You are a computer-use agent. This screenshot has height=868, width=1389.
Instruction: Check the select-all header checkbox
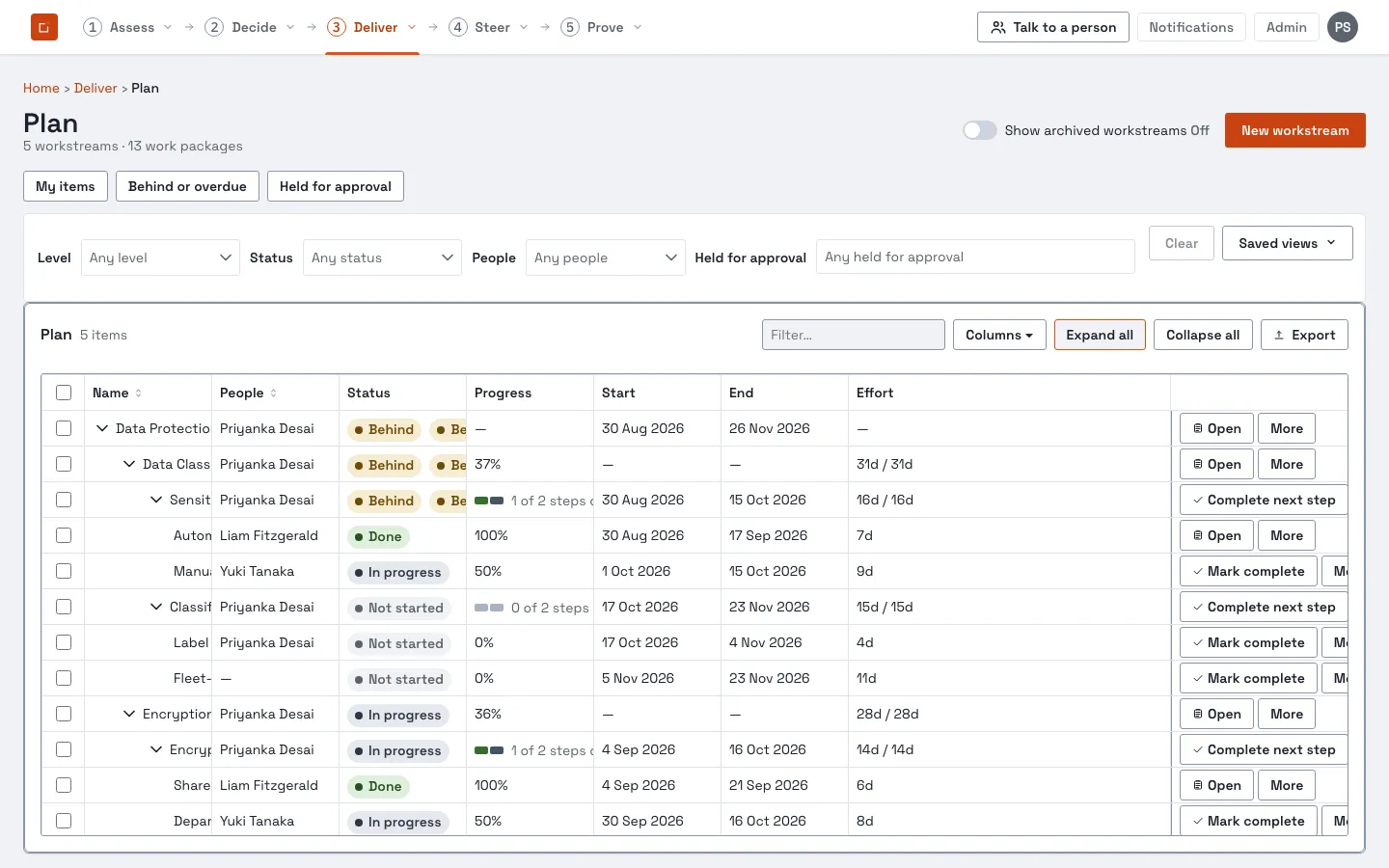pyautogui.click(x=64, y=393)
